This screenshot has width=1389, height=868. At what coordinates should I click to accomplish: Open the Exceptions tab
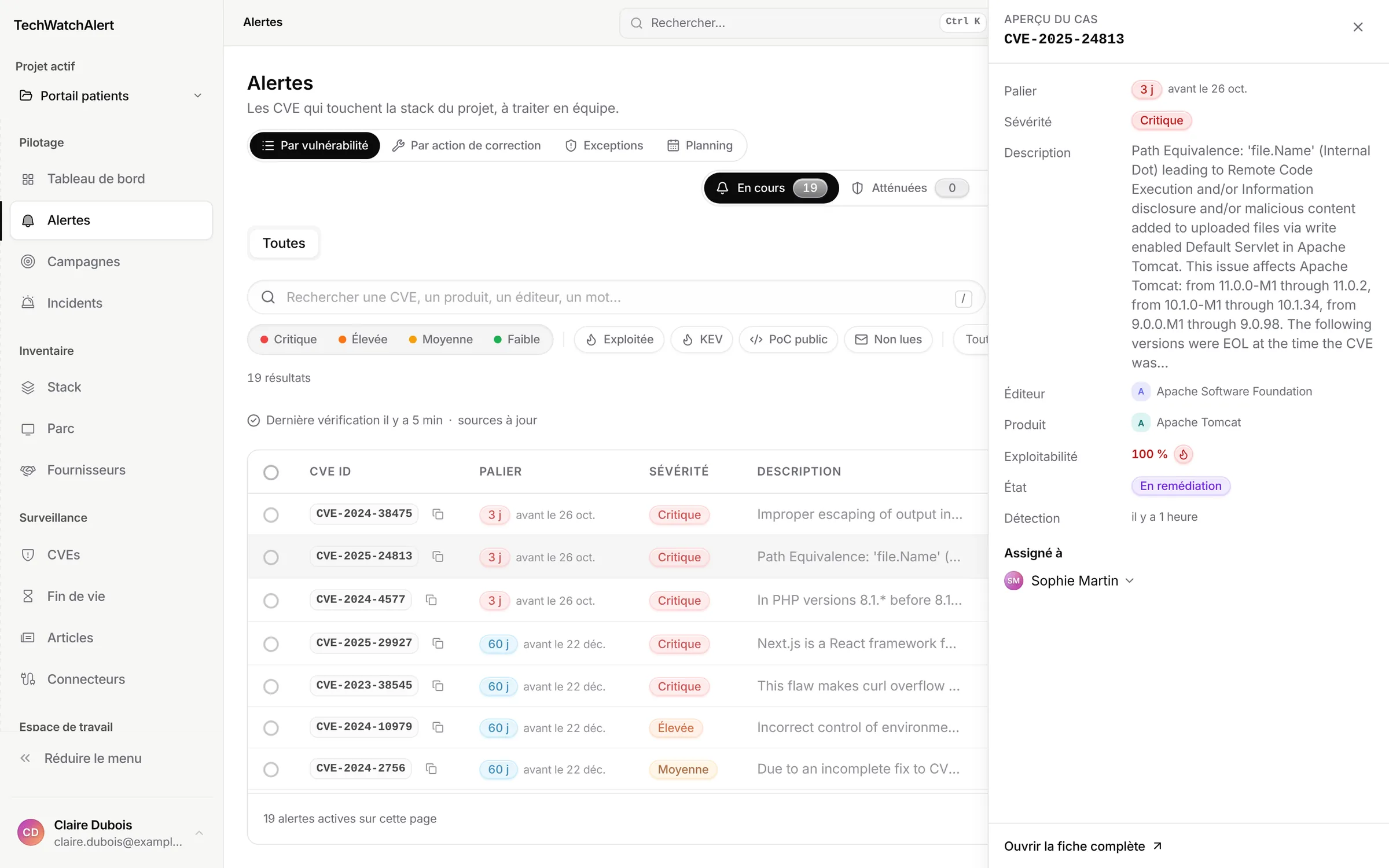click(x=604, y=145)
